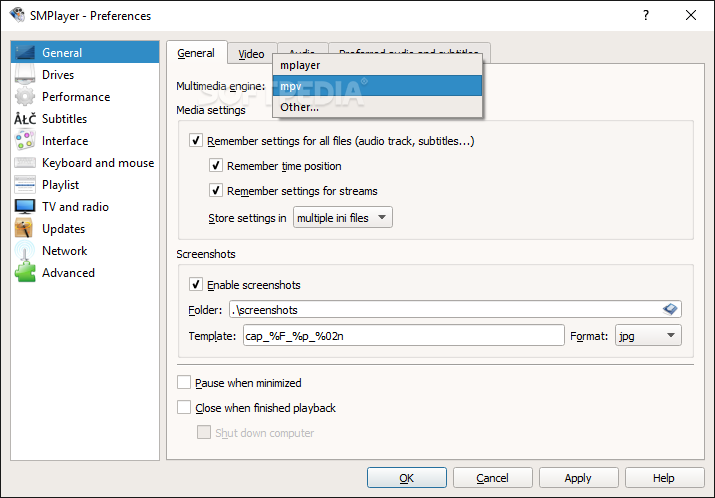Toggle Remember settings for all files
The width and height of the screenshot is (715, 498).
196,140
